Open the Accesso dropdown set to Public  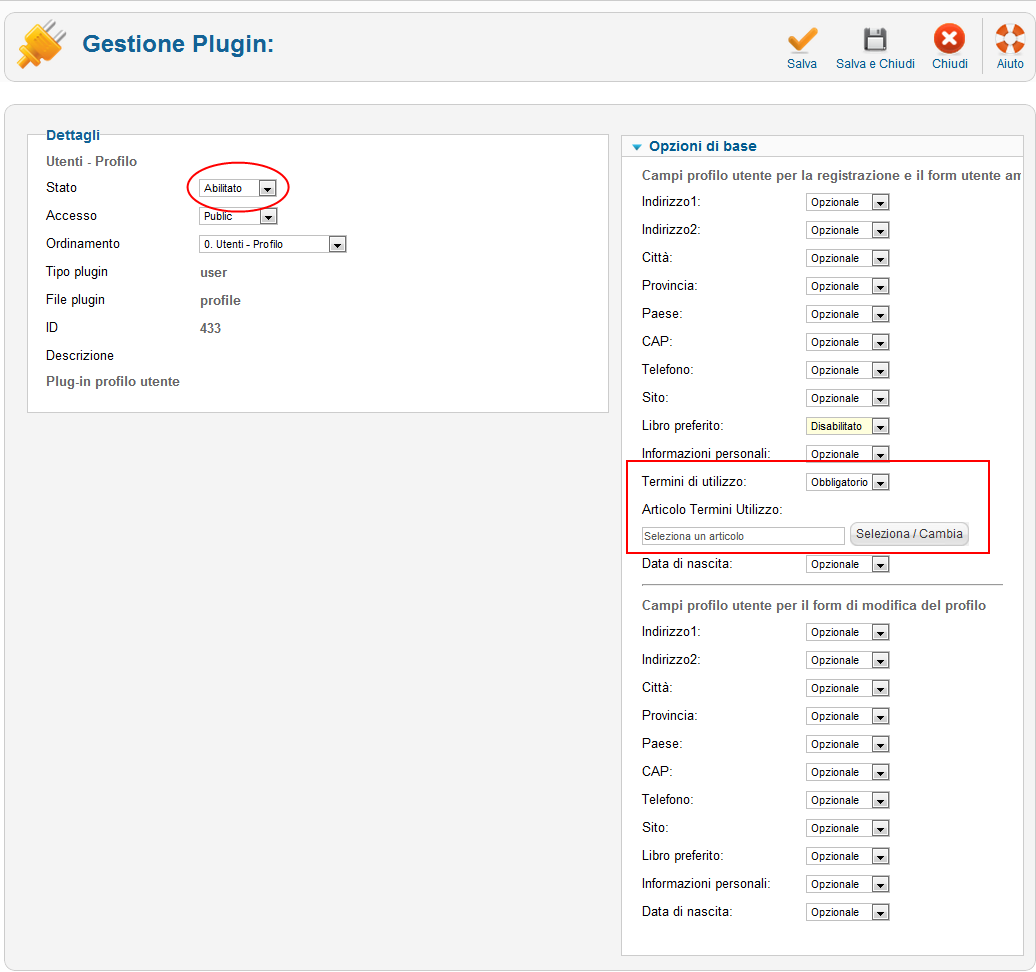(238, 216)
